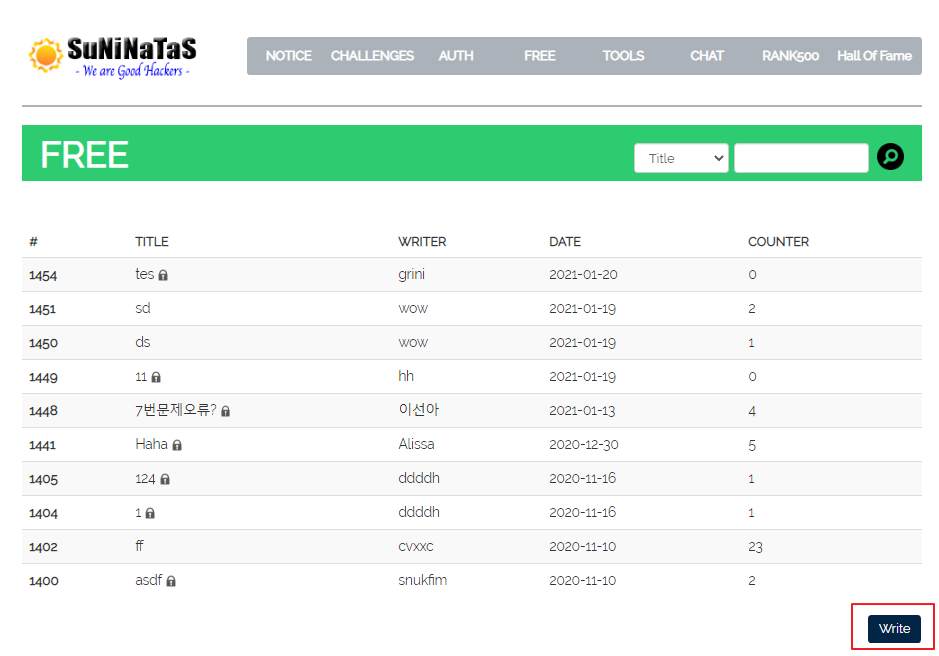Click the date 2021-01-13

582,411
